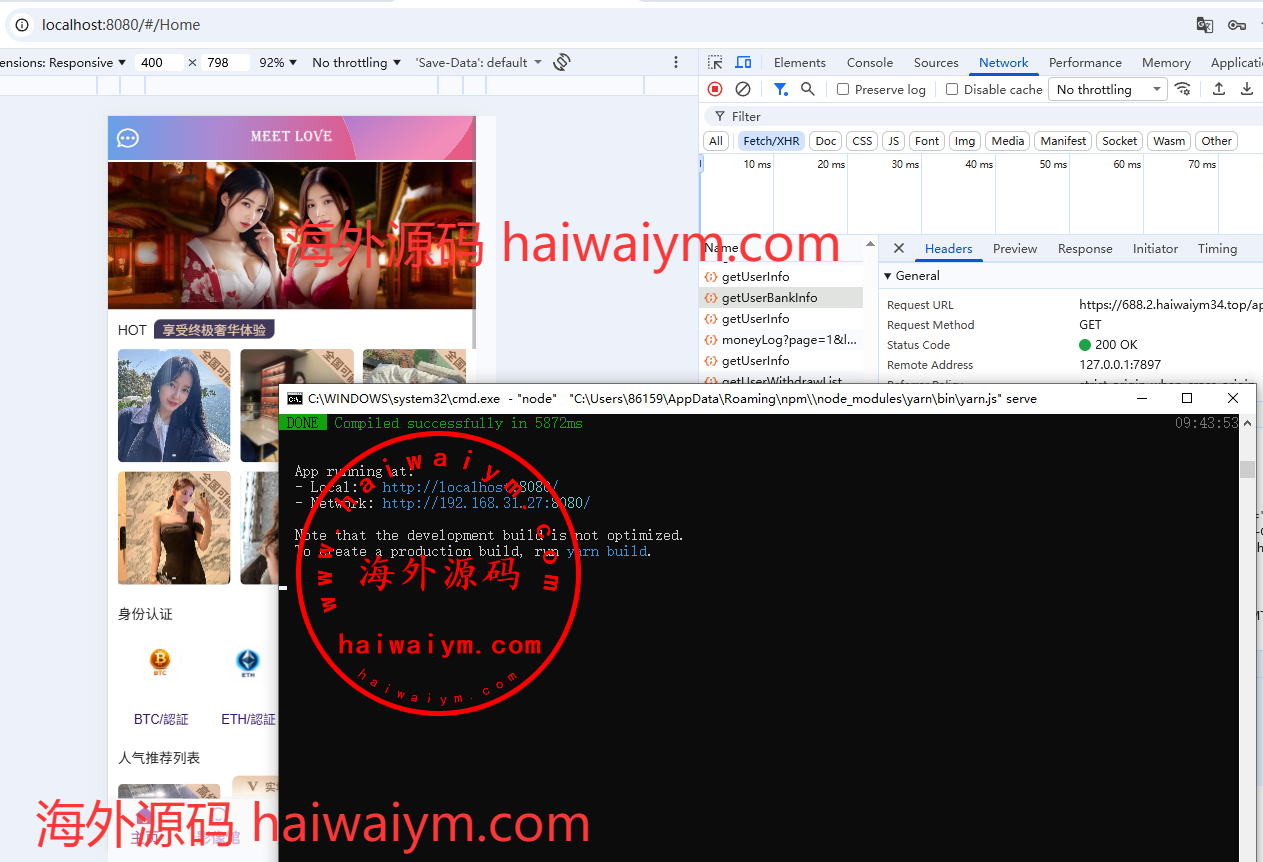
Task: Open the 92% zoom dropdown
Action: (278, 62)
